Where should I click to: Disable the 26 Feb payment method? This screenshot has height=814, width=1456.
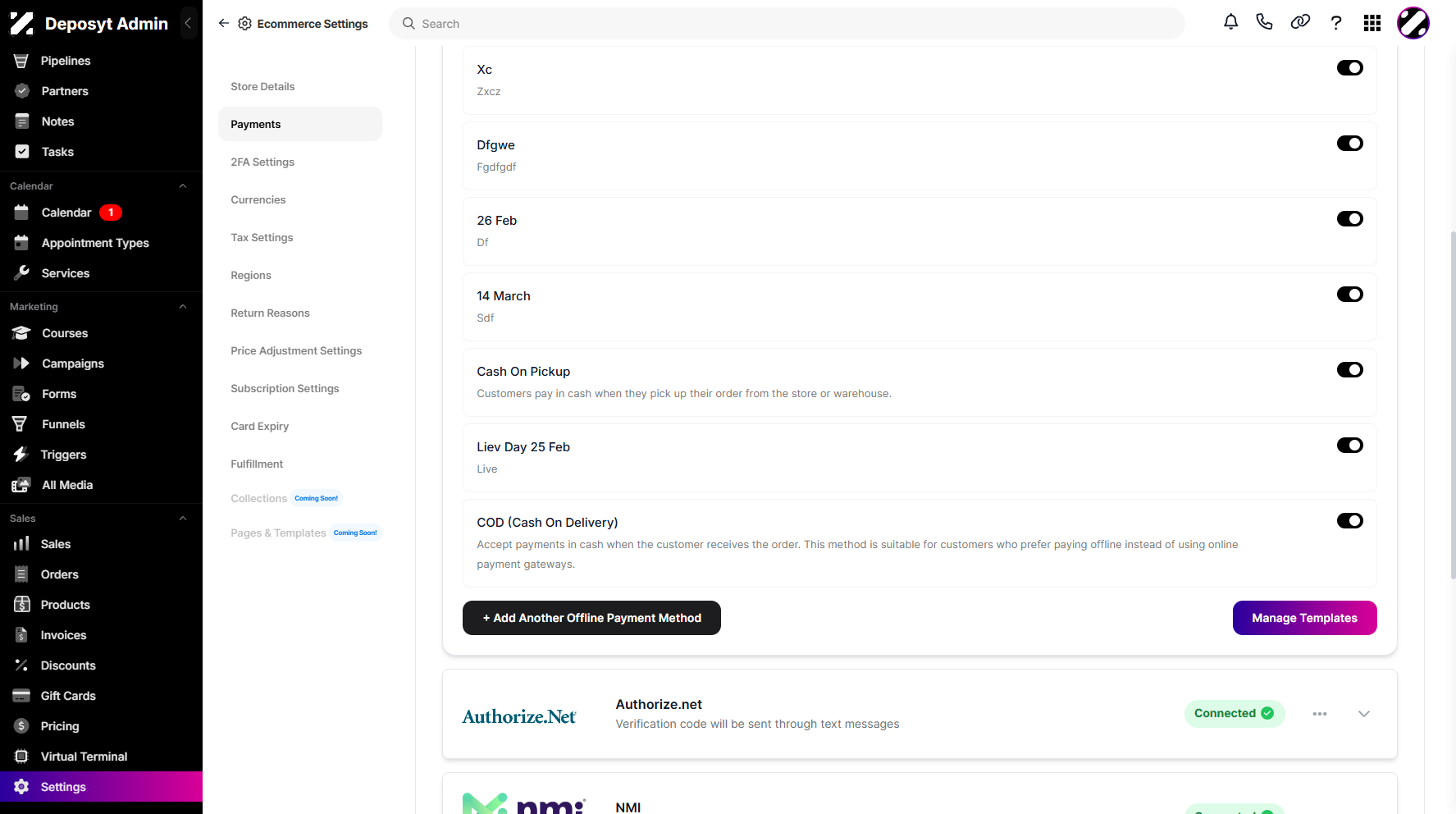[x=1350, y=219]
